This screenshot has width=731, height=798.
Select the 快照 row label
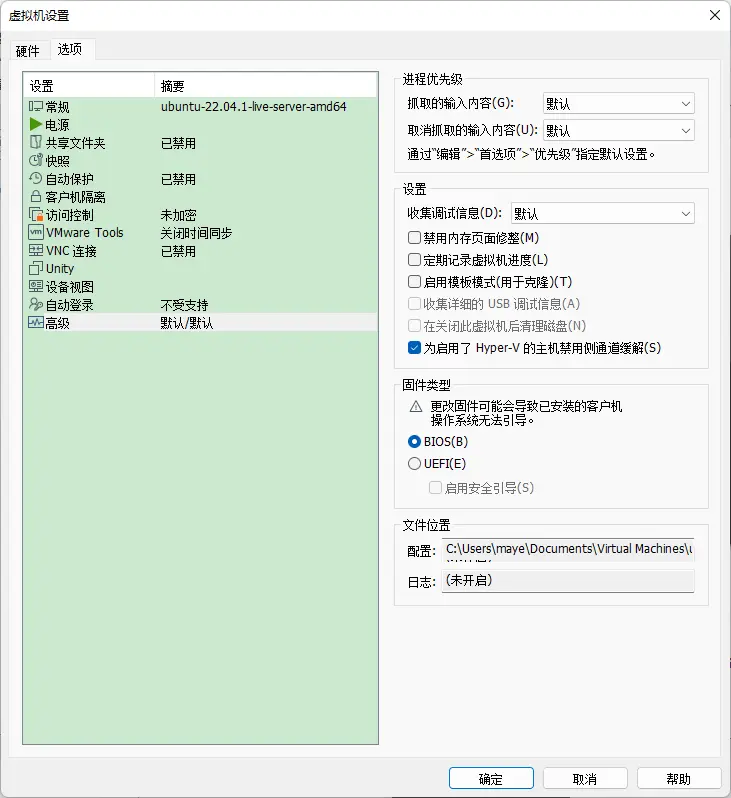(57, 161)
